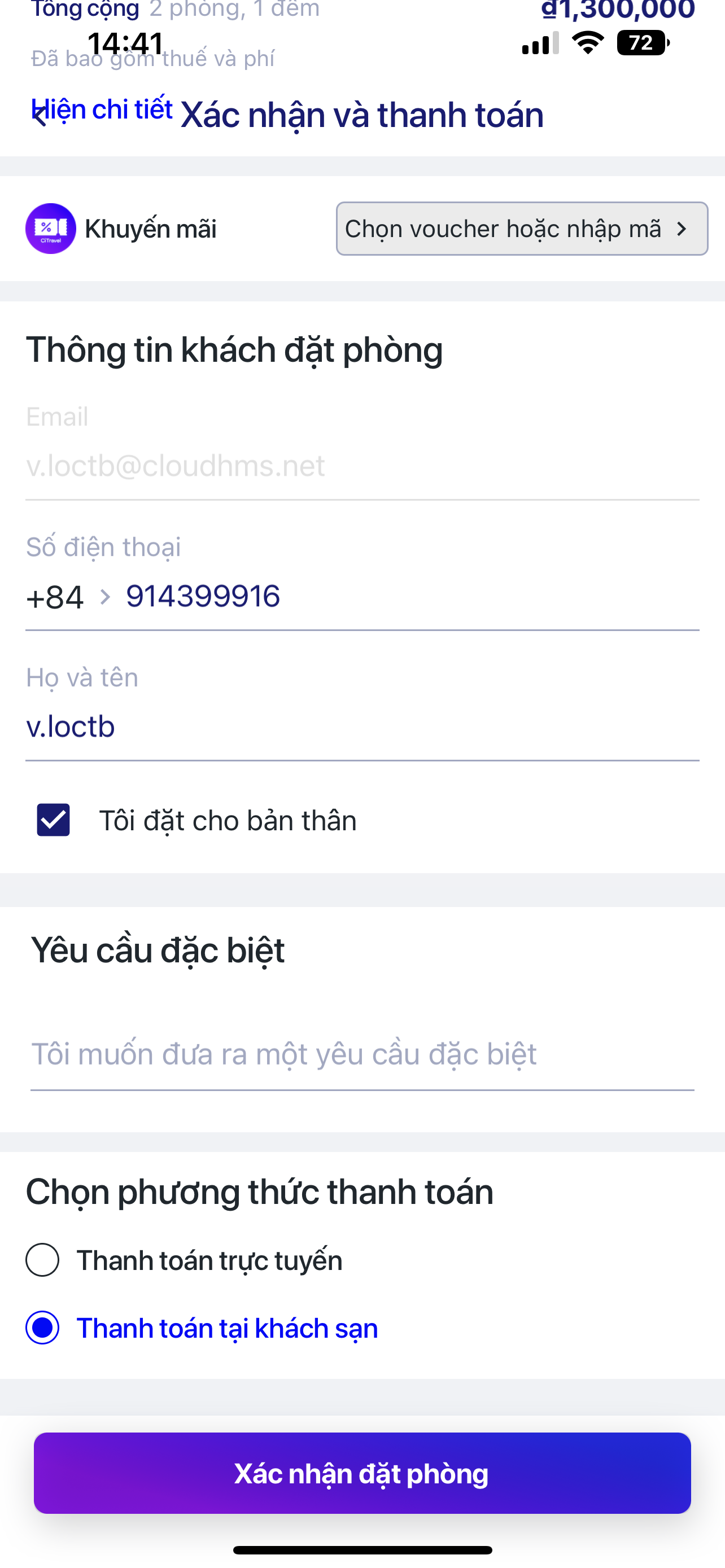The image size is (725, 1568).
Task: Focus the Email input field
Action: (x=361, y=466)
